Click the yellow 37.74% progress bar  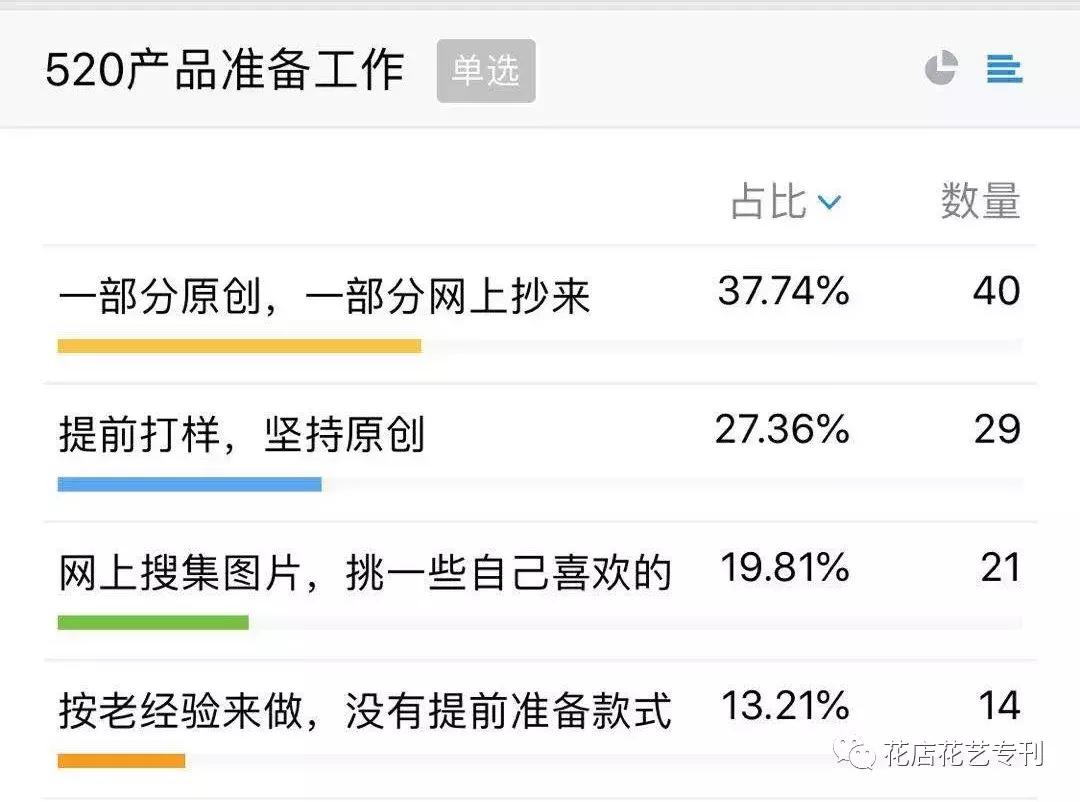click(x=240, y=346)
